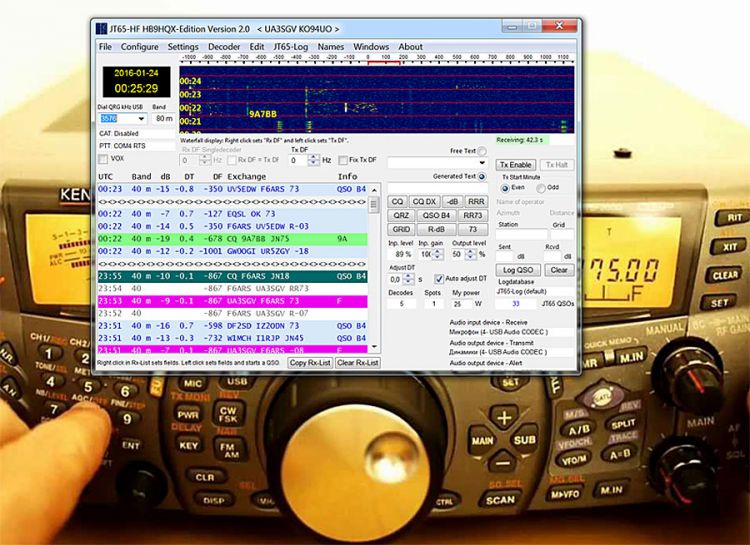Expand the Dial QRG kHz dropdown
The image size is (750, 545).
(141, 118)
